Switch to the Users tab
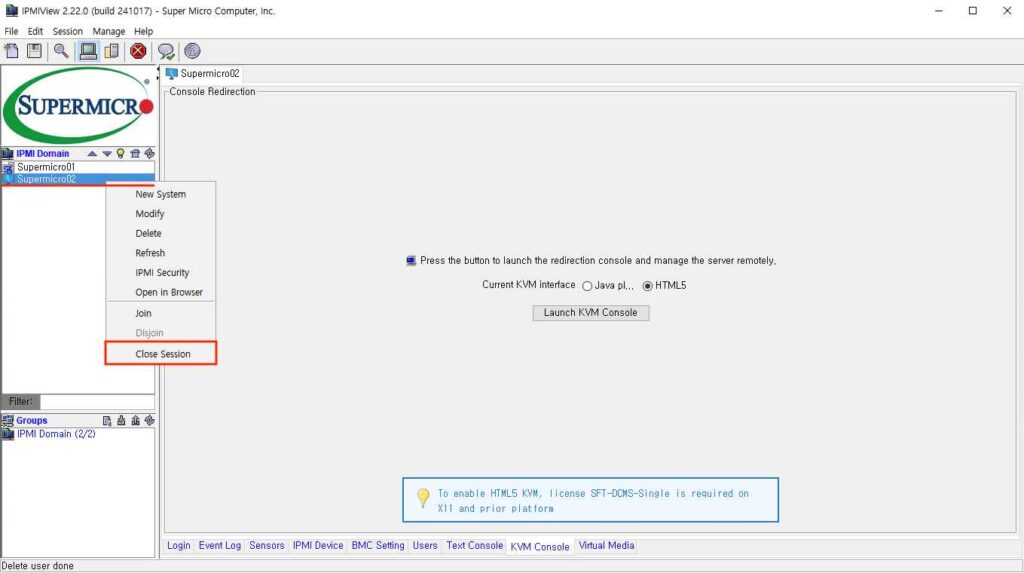This screenshot has height=573, width=1024. 425,546
